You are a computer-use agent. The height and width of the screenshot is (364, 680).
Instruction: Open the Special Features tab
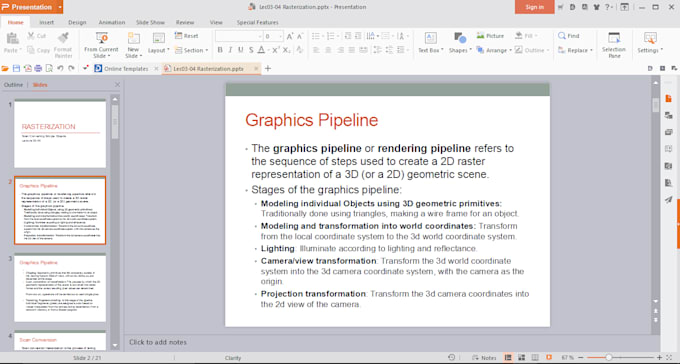(x=258, y=22)
